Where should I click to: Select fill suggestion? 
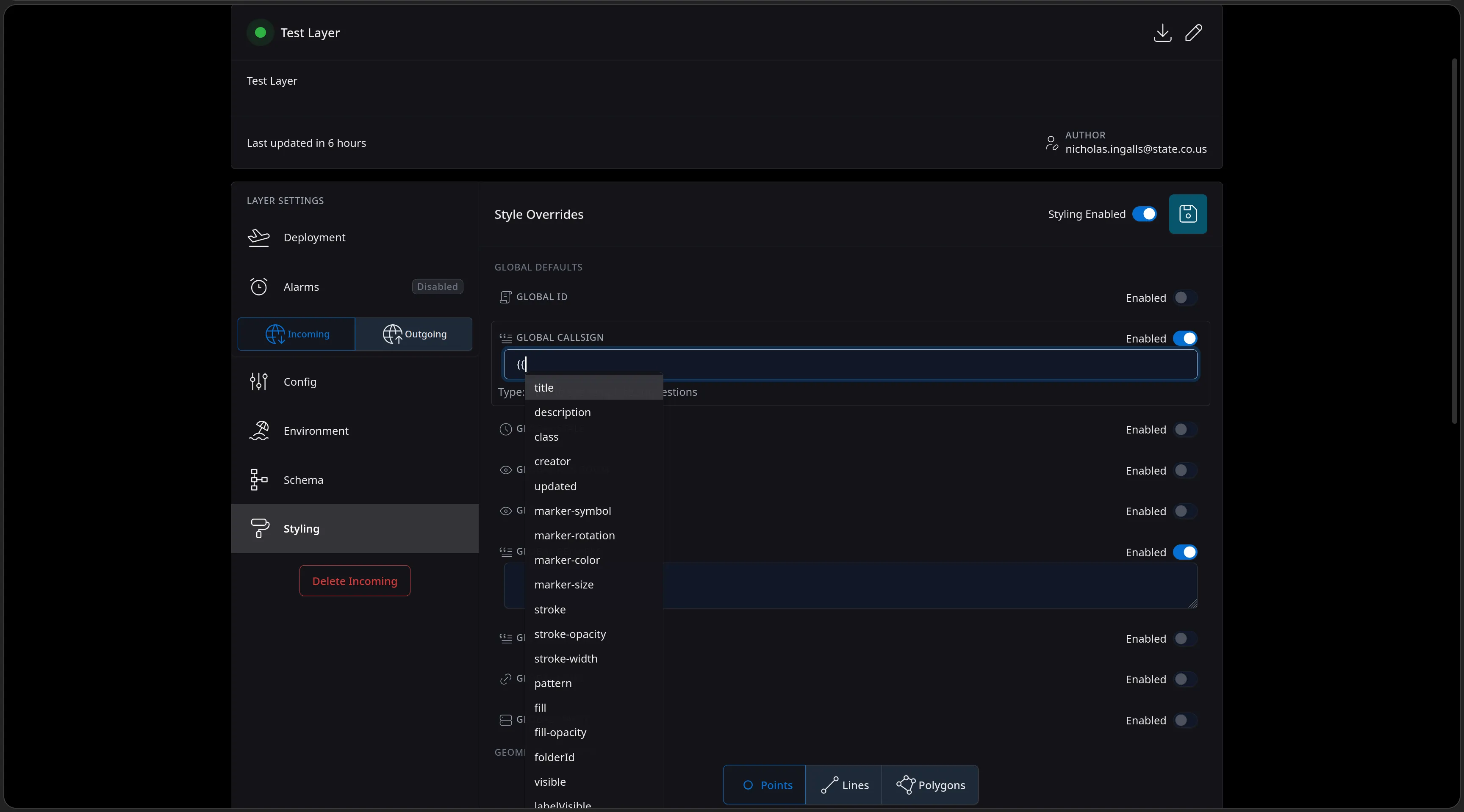pos(594,708)
